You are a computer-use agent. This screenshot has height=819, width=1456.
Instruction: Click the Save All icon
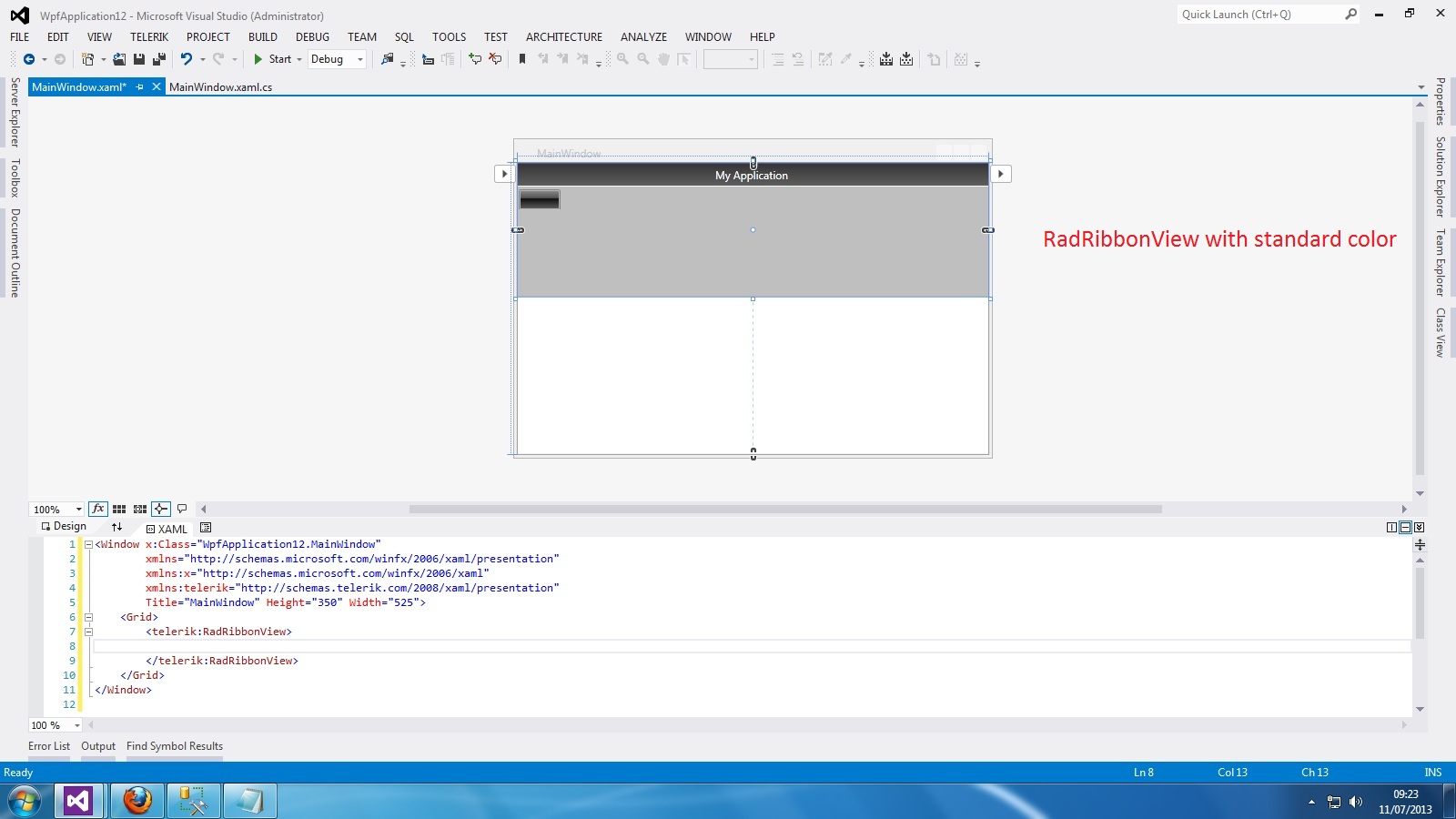click(159, 59)
